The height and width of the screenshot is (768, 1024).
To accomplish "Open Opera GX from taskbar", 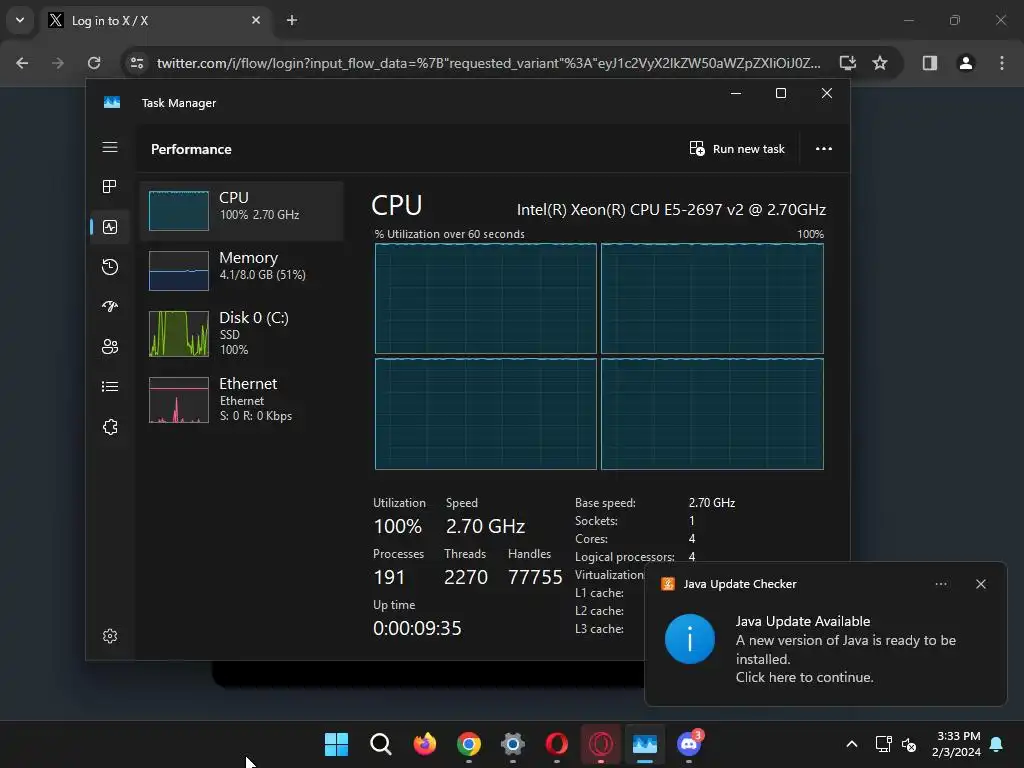I will coord(601,744).
